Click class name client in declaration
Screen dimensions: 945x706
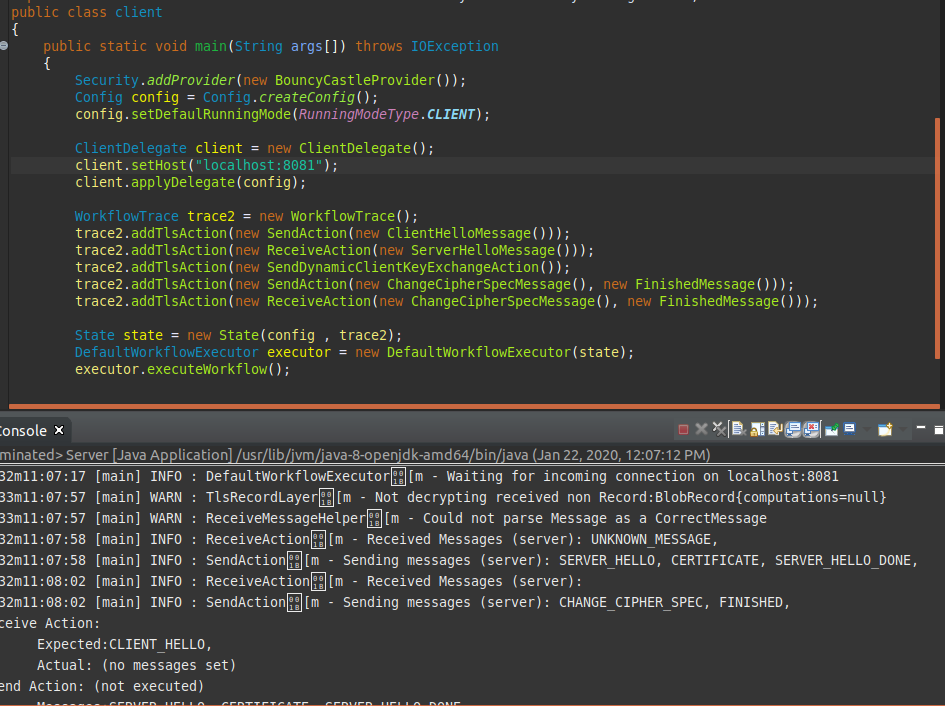pyautogui.click(x=139, y=12)
